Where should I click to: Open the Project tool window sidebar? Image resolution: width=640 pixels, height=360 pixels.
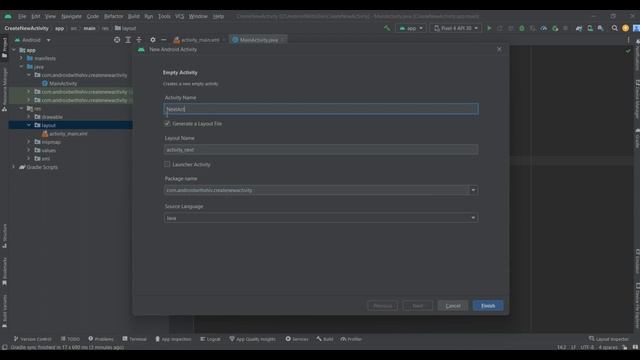tap(4, 48)
